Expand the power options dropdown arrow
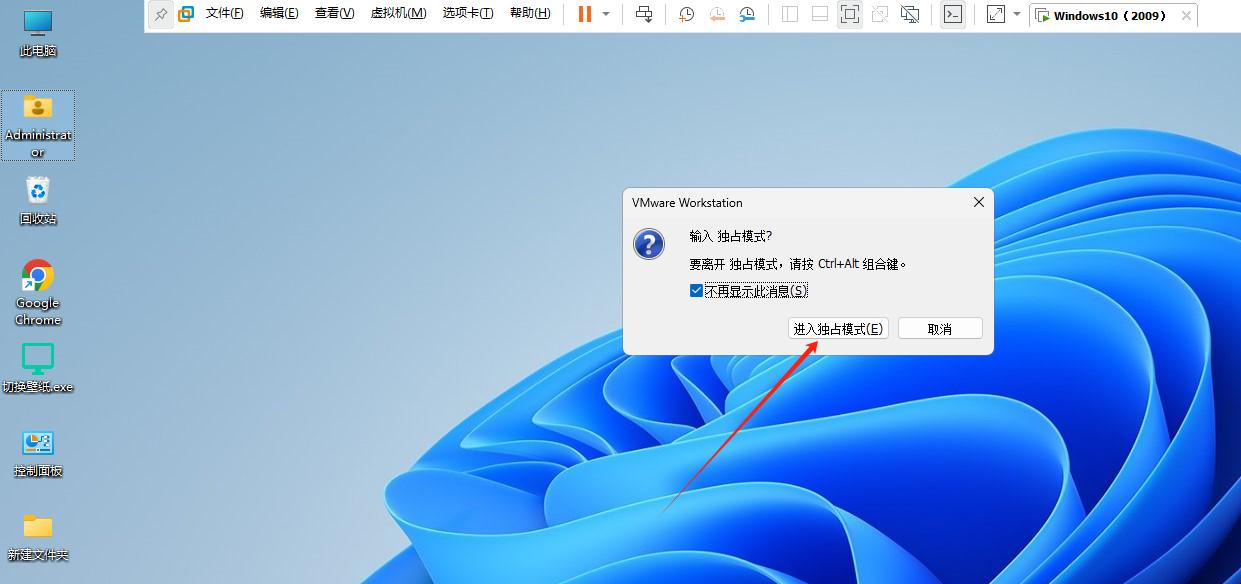The image size is (1241, 584). [605, 14]
